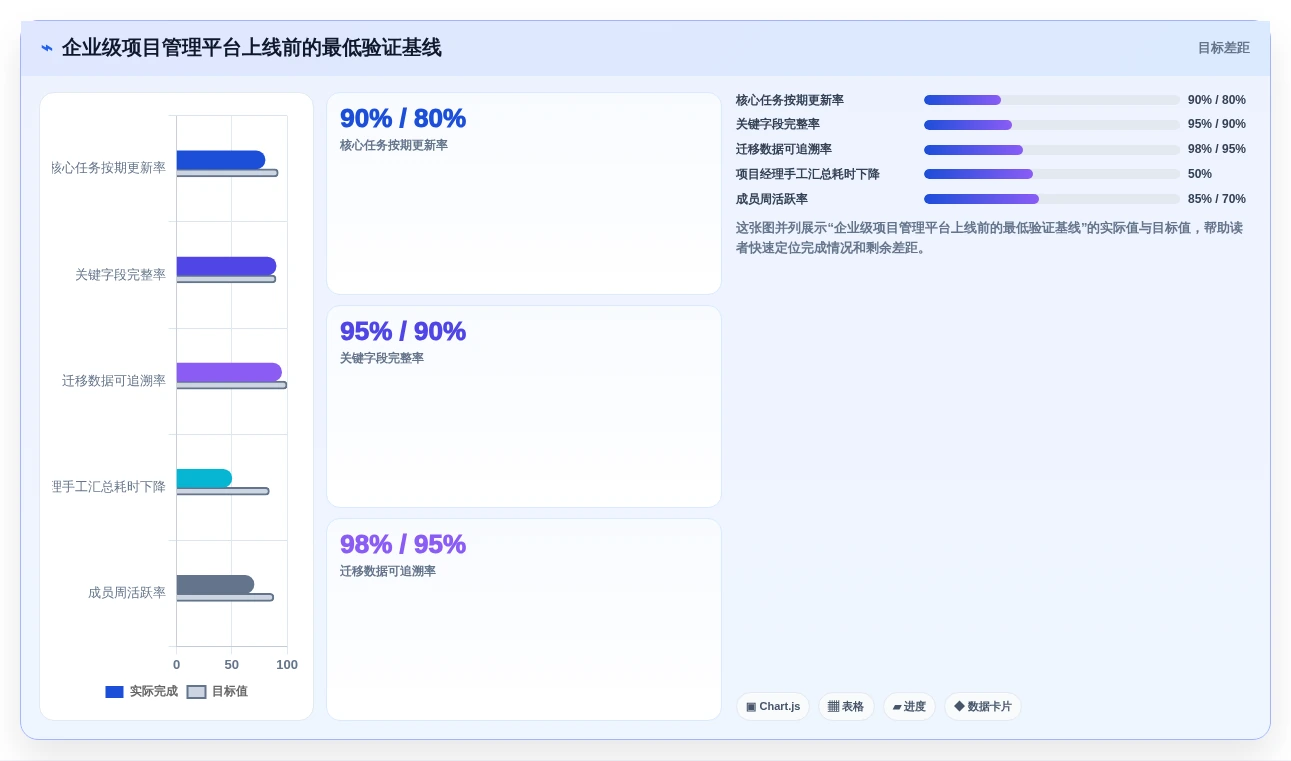Select the 进度 tag chip

click(909, 707)
